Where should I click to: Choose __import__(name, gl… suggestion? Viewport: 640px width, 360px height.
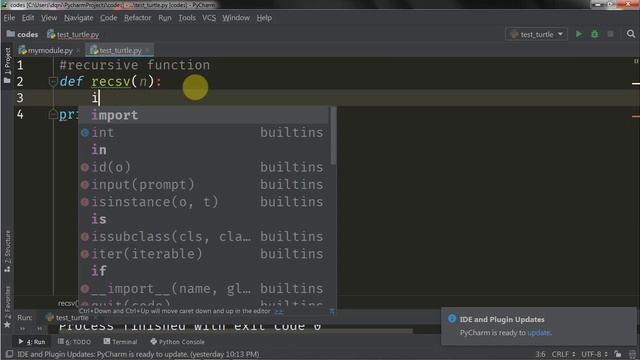point(203,289)
